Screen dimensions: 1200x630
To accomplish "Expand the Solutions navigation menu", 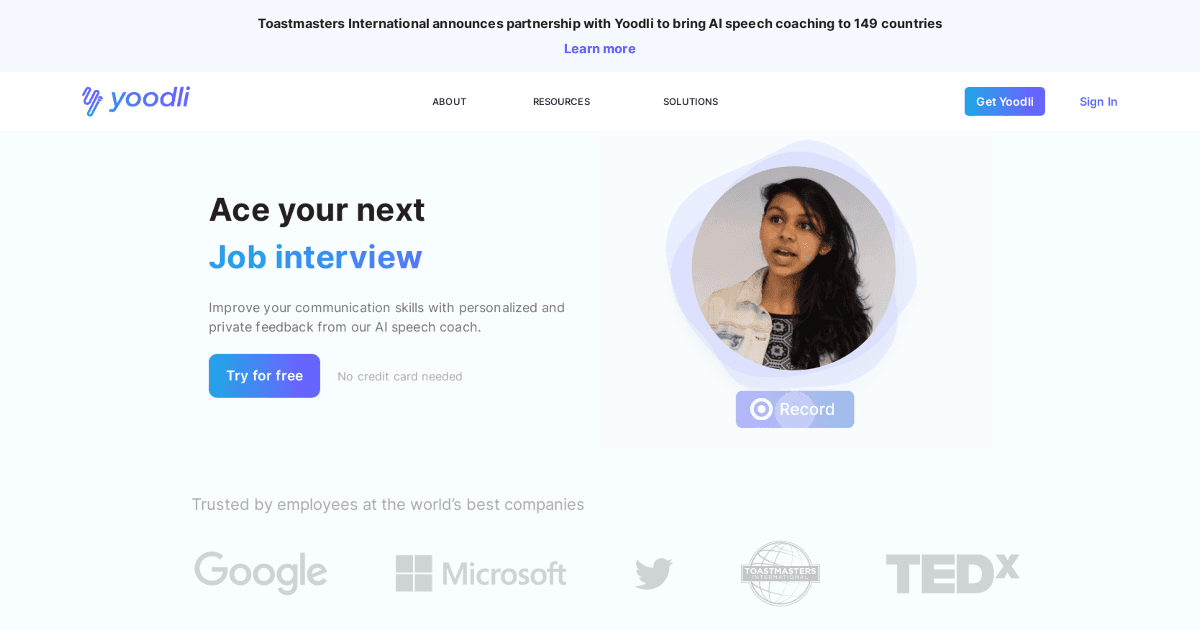I will 690,102.
